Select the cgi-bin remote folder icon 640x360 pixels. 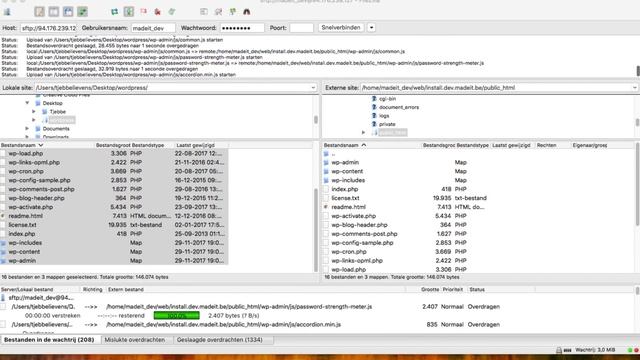[374, 99]
